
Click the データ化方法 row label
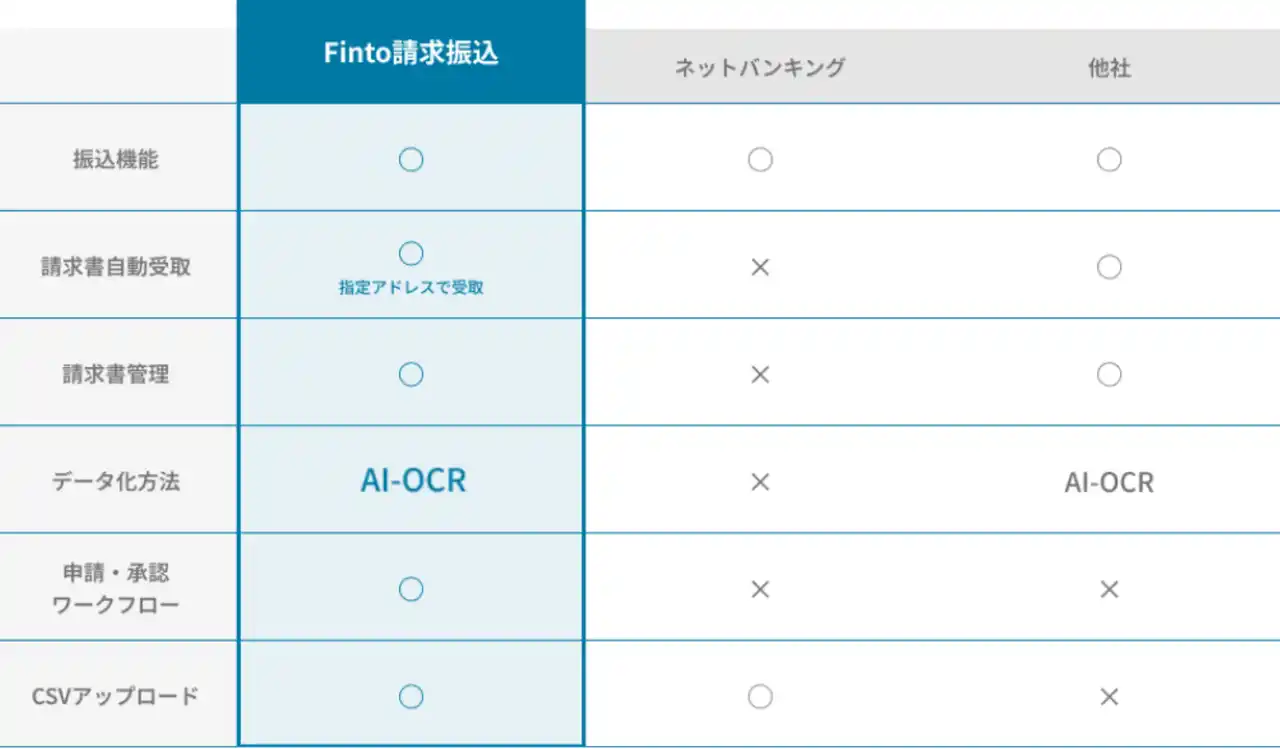[116, 482]
